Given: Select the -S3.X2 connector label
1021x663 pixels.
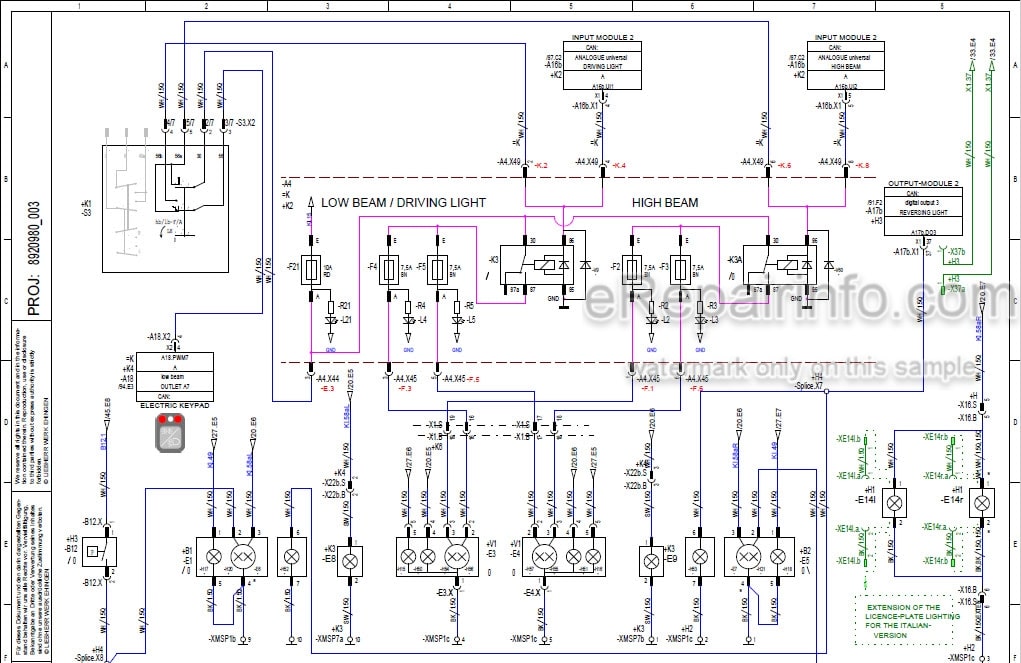Looking at the screenshot, I should tap(245, 122).
